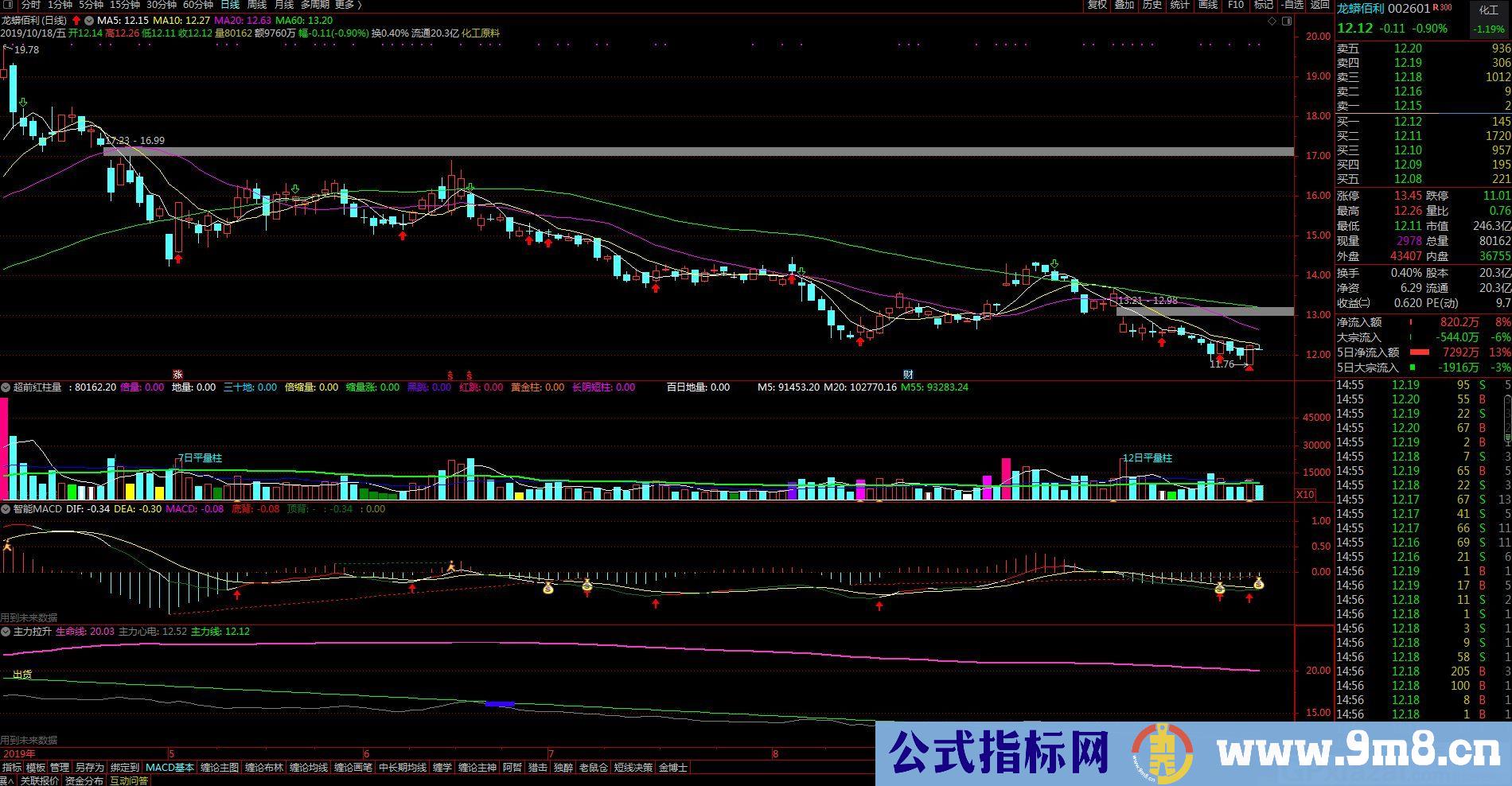Expand the 超前红柱量 indicator options arrow

click(x=6, y=387)
